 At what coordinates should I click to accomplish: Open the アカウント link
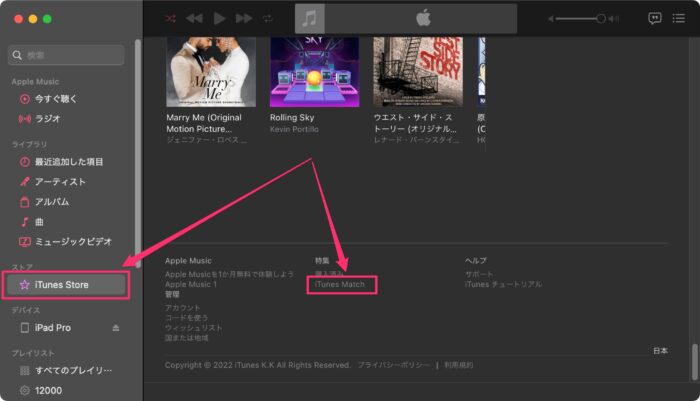coord(183,307)
